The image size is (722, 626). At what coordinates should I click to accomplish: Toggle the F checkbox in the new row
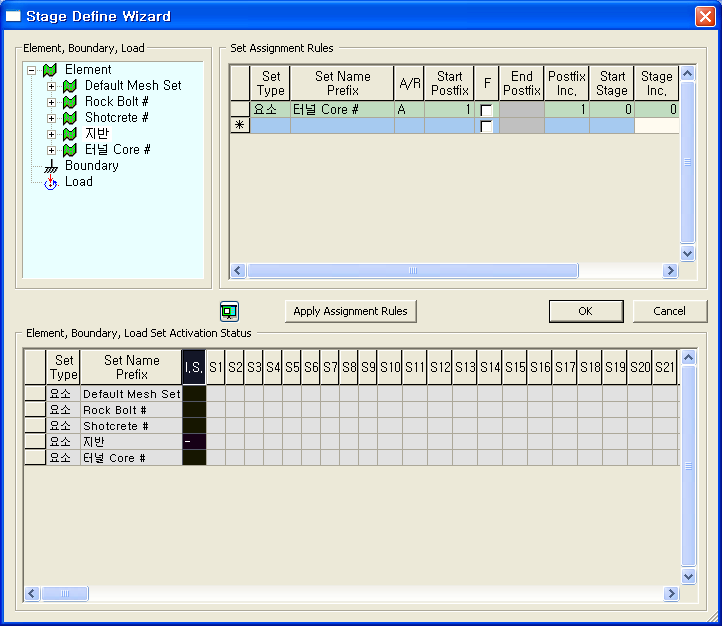point(486,126)
